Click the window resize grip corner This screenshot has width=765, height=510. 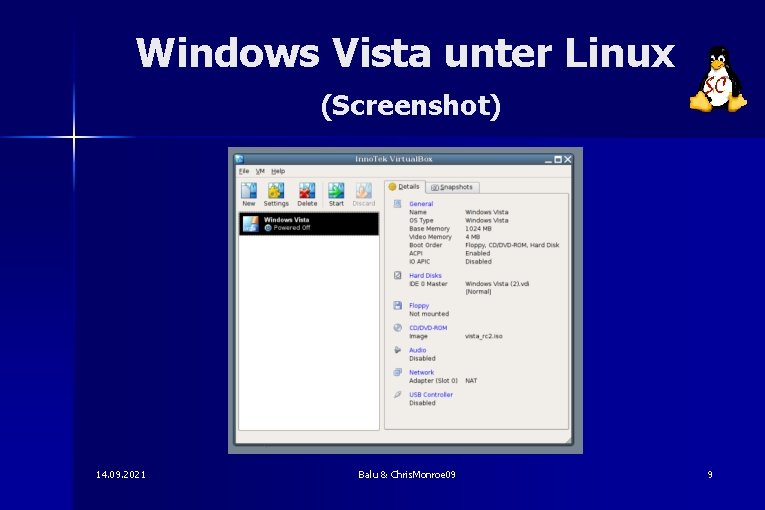pyautogui.click(x=568, y=440)
